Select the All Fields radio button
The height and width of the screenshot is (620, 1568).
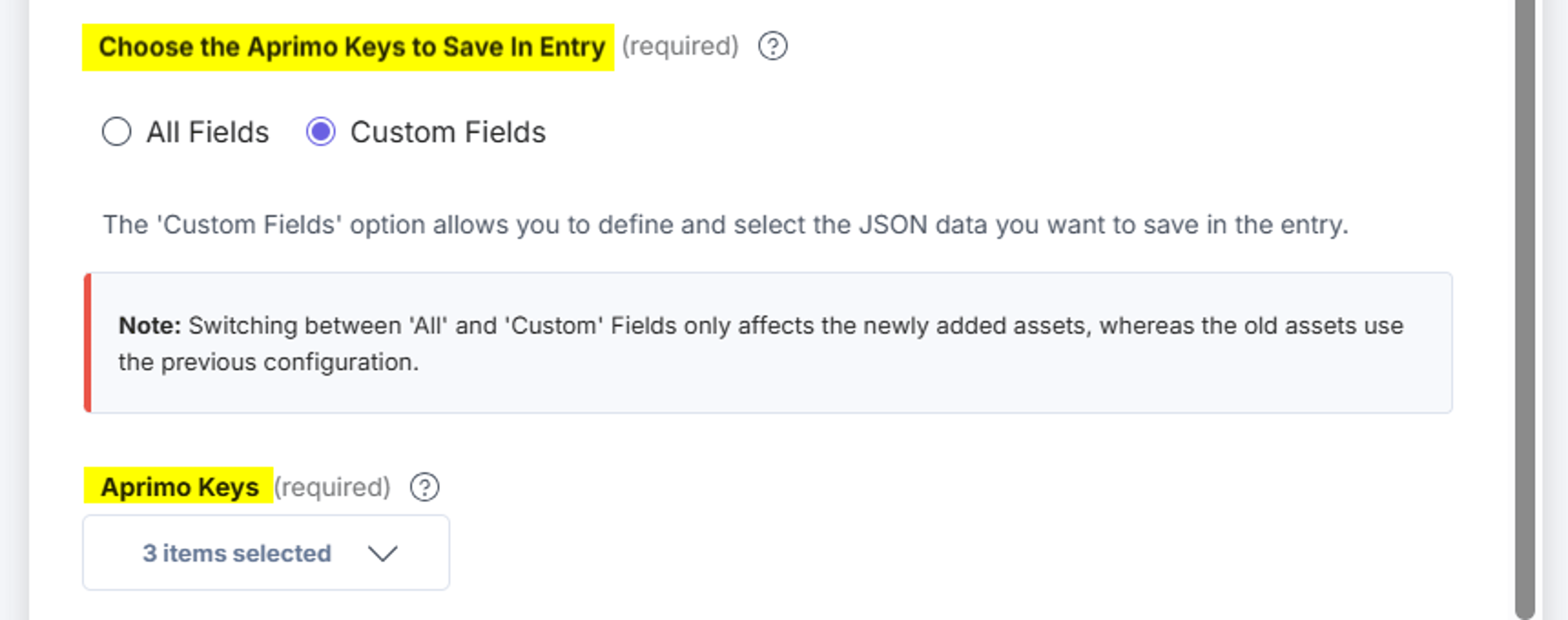116,132
